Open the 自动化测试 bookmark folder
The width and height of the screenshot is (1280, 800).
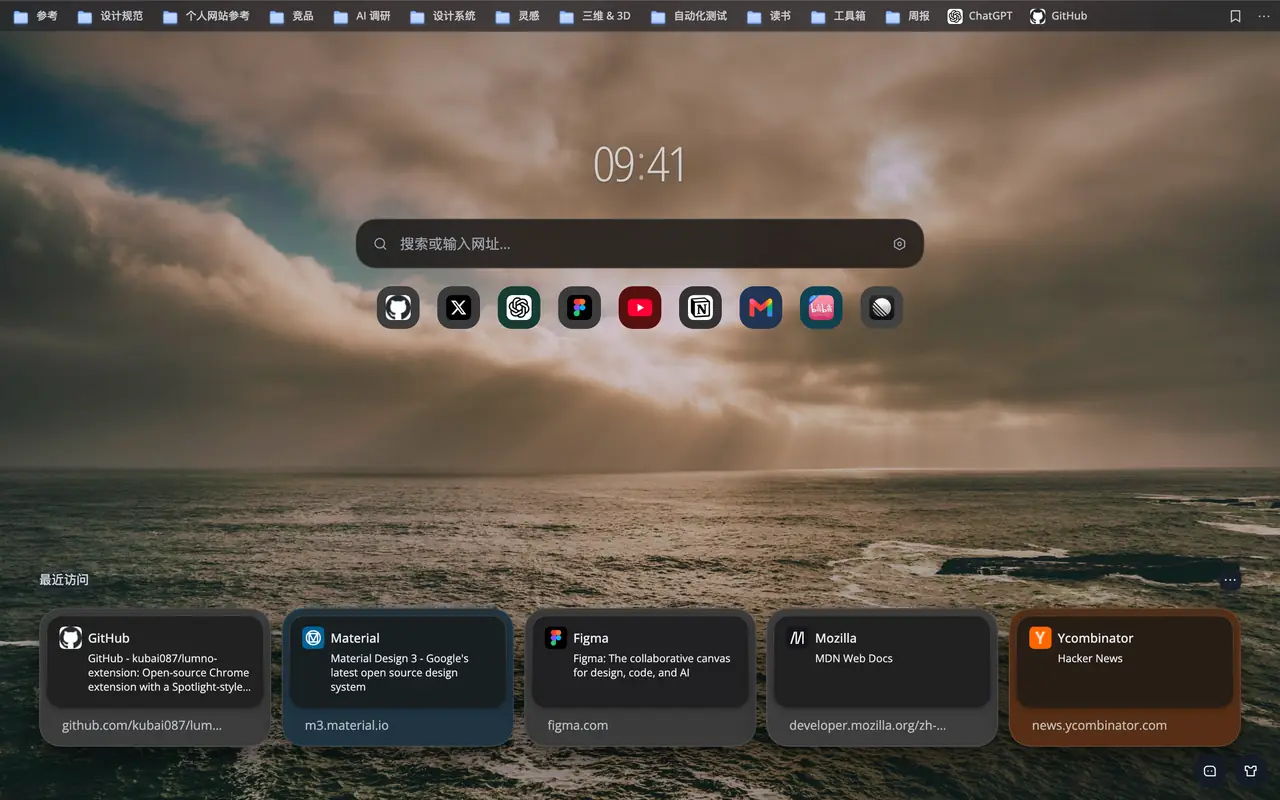[689, 16]
